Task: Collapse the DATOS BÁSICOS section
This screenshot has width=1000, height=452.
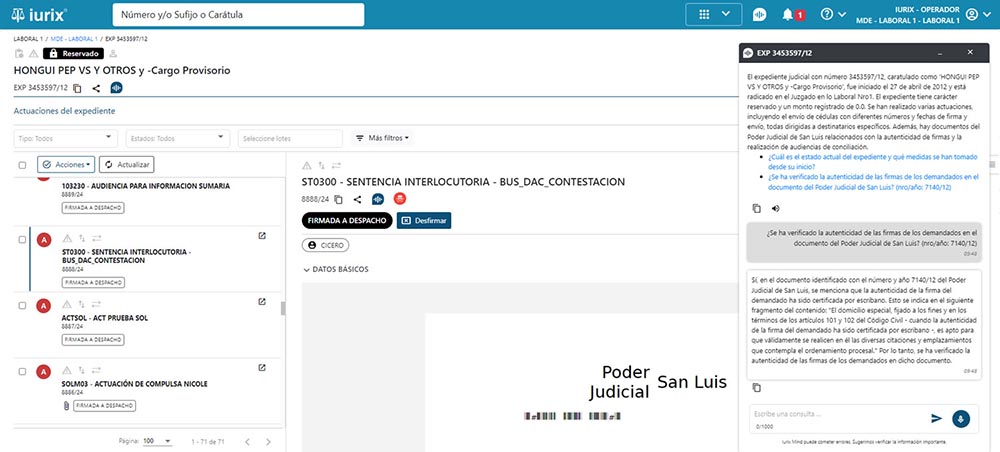Action: pos(307,269)
